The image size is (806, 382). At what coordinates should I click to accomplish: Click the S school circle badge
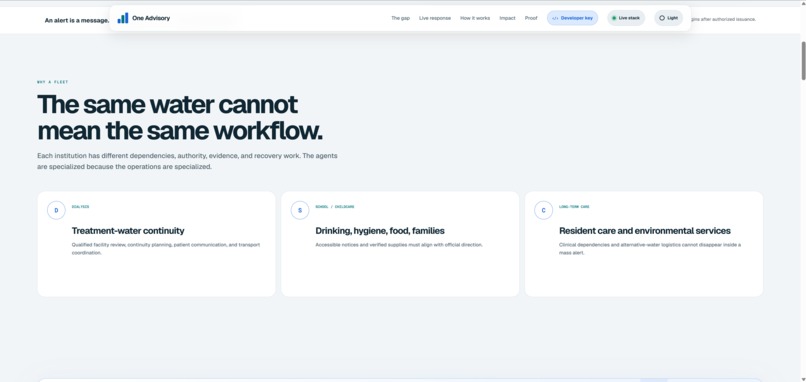(x=300, y=210)
